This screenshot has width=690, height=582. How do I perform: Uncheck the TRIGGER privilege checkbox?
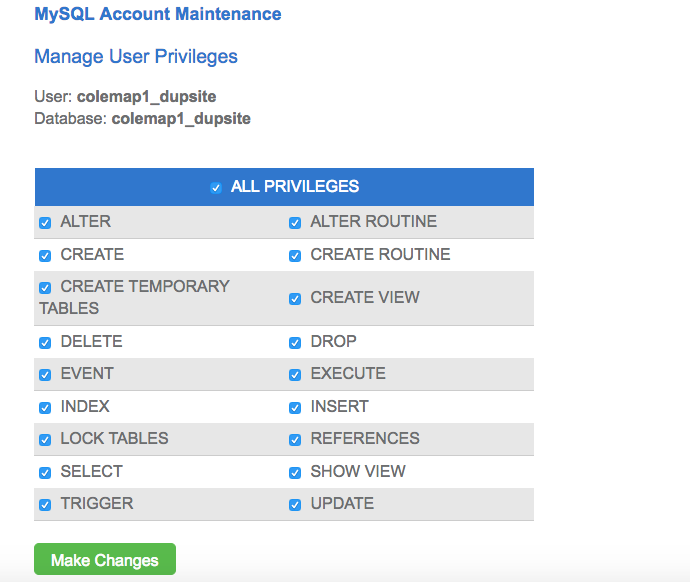[x=45, y=505]
